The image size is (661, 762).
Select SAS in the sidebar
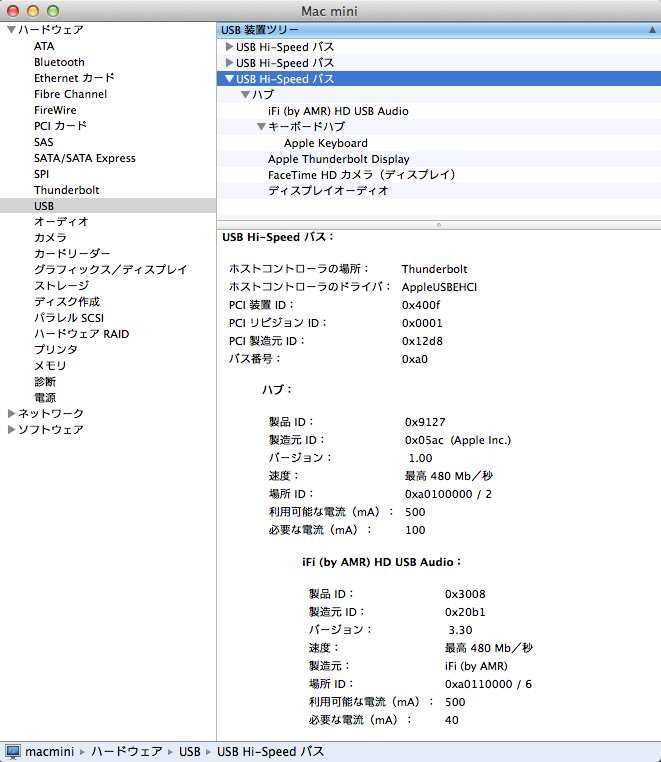point(44,142)
